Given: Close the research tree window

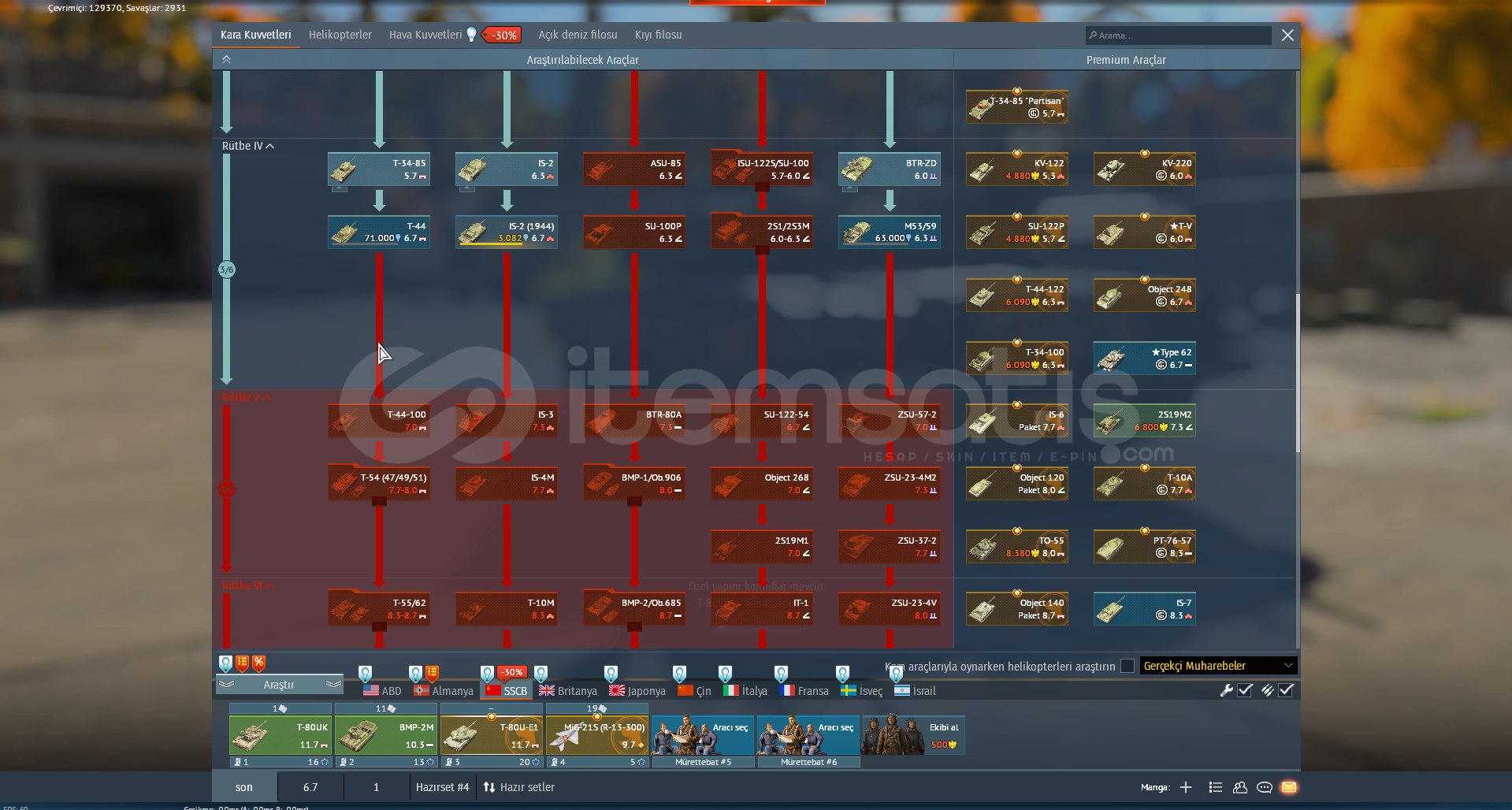Looking at the screenshot, I should 1287,35.
